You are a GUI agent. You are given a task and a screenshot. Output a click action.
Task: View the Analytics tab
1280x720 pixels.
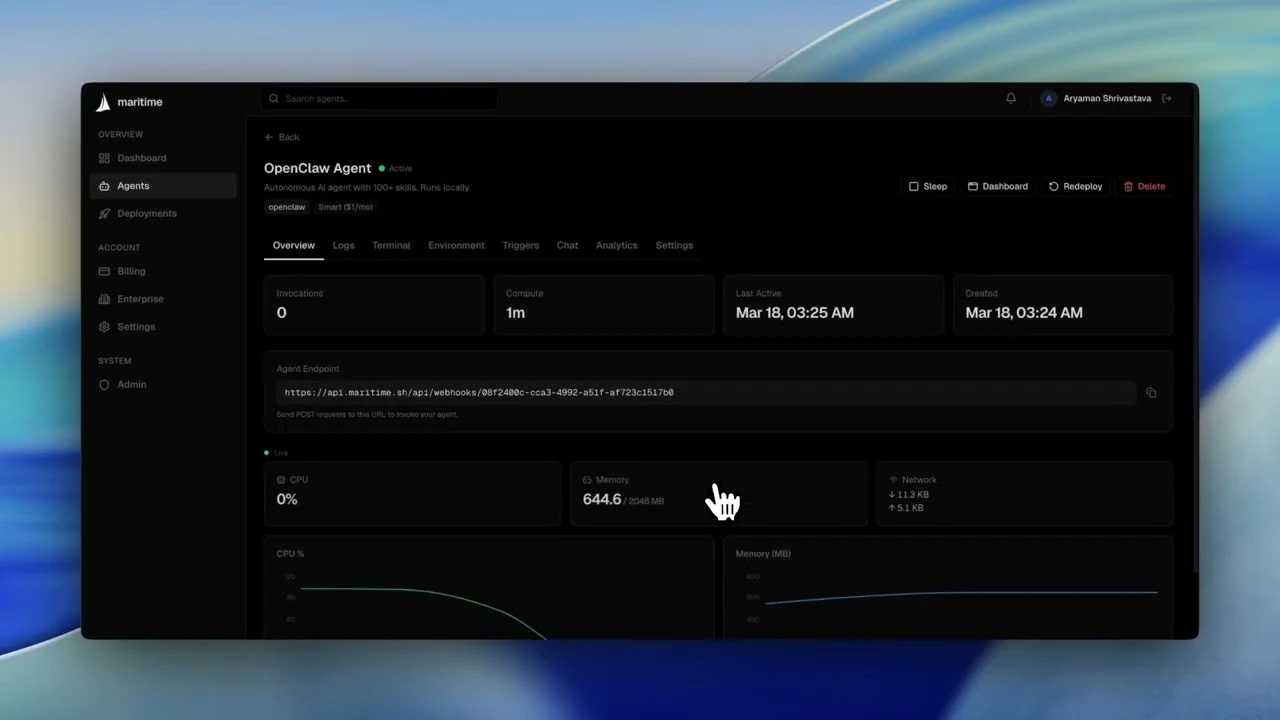[616, 245]
